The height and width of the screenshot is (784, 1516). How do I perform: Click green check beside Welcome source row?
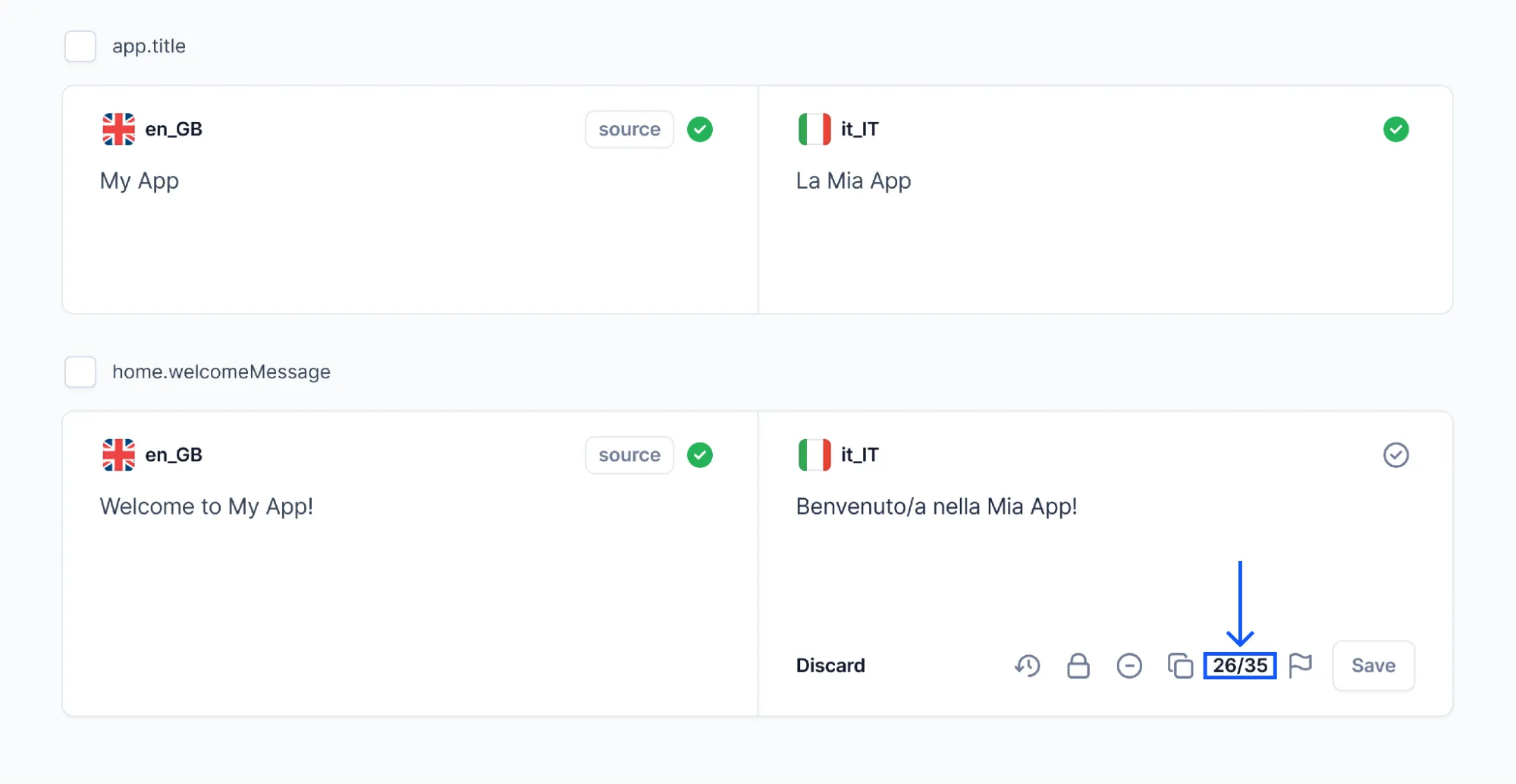699,455
